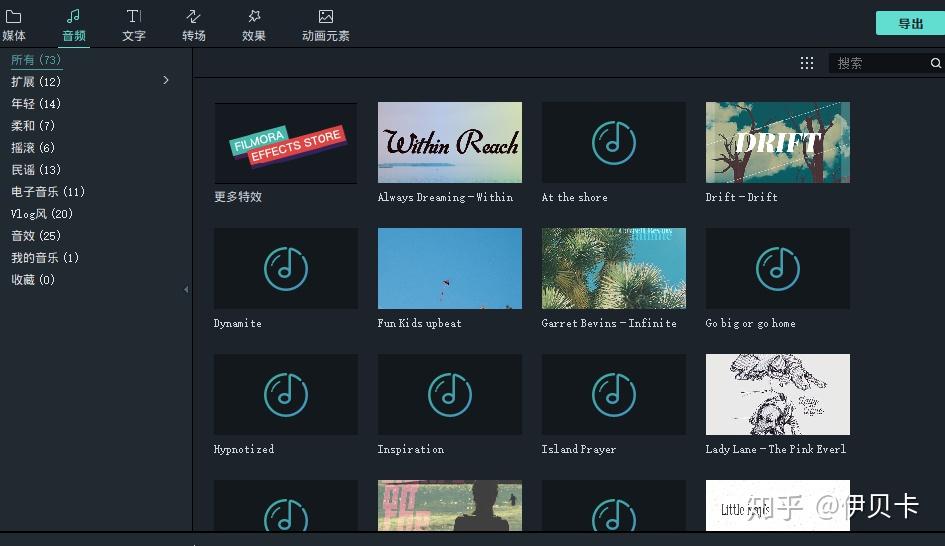This screenshot has width=945, height=546.
Task: Open the 媒体 media folder tab
Action: [13, 25]
